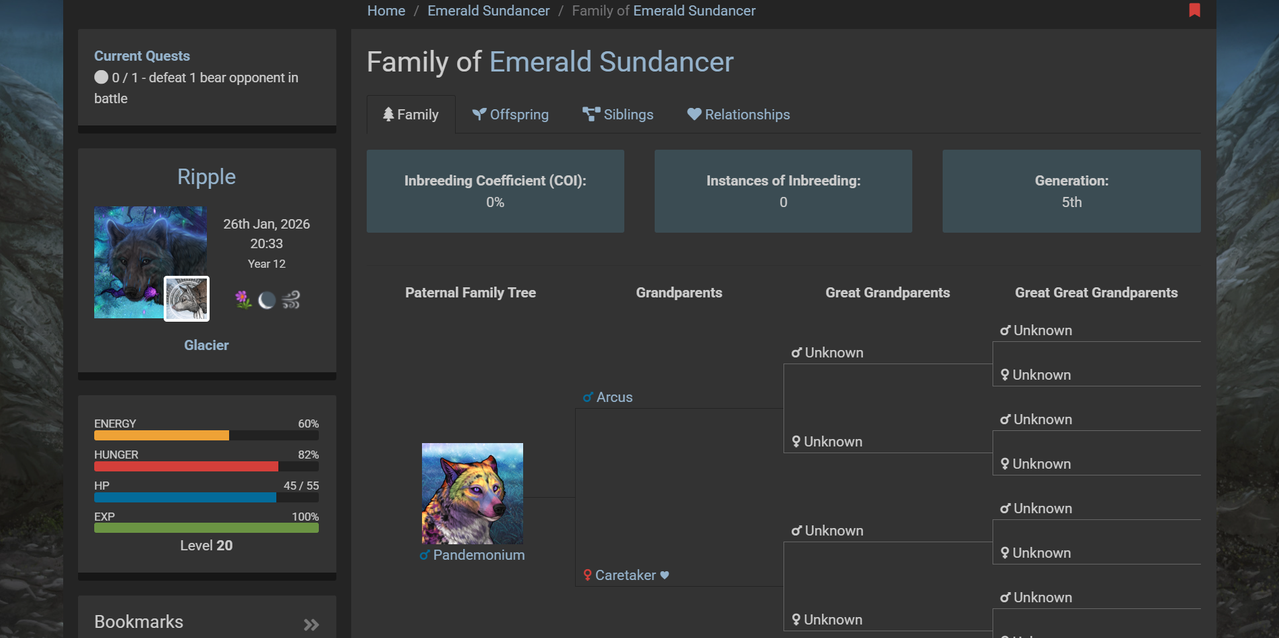Click the crescent moon phase icon
The width and height of the screenshot is (1279, 638).
(267, 300)
